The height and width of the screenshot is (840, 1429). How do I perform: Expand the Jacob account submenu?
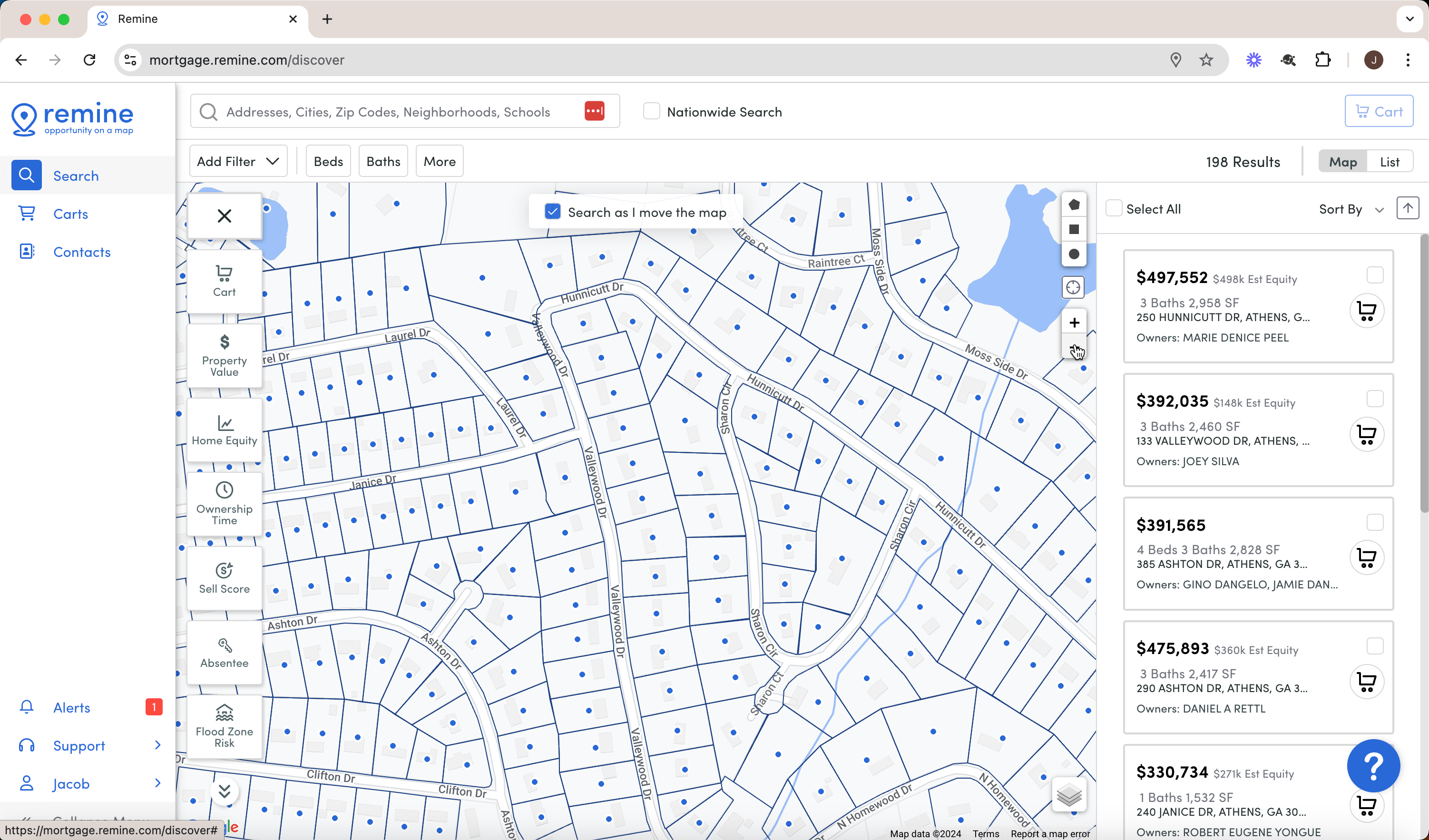click(157, 783)
